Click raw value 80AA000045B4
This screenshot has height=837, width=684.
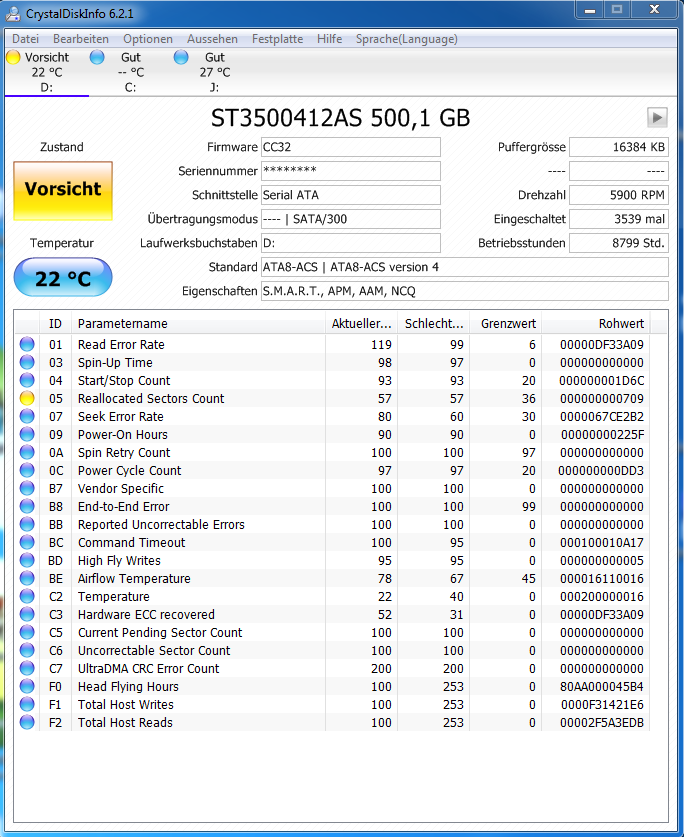point(602,686)
